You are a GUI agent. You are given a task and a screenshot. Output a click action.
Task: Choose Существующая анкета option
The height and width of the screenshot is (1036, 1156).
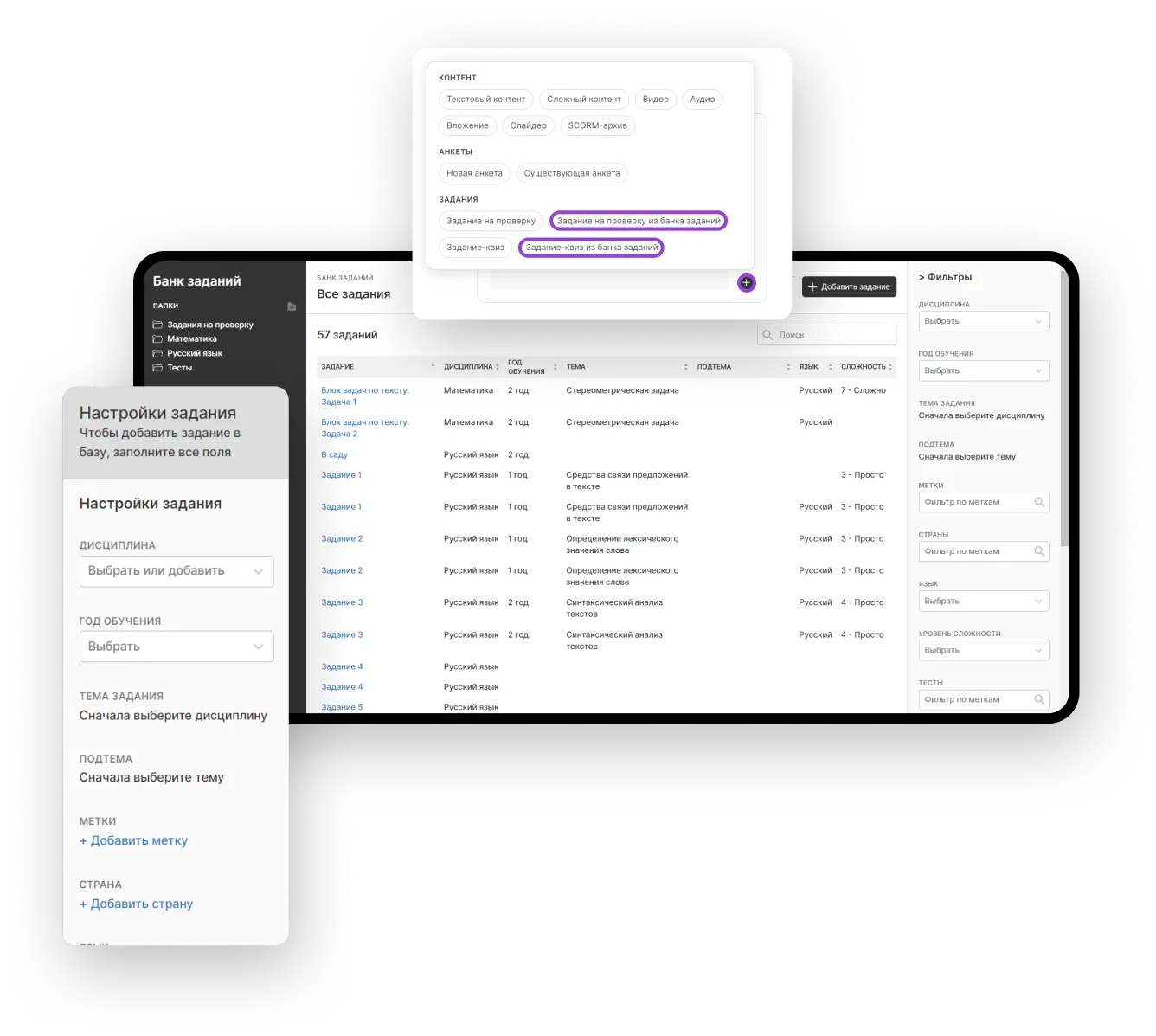click(571, 173)
